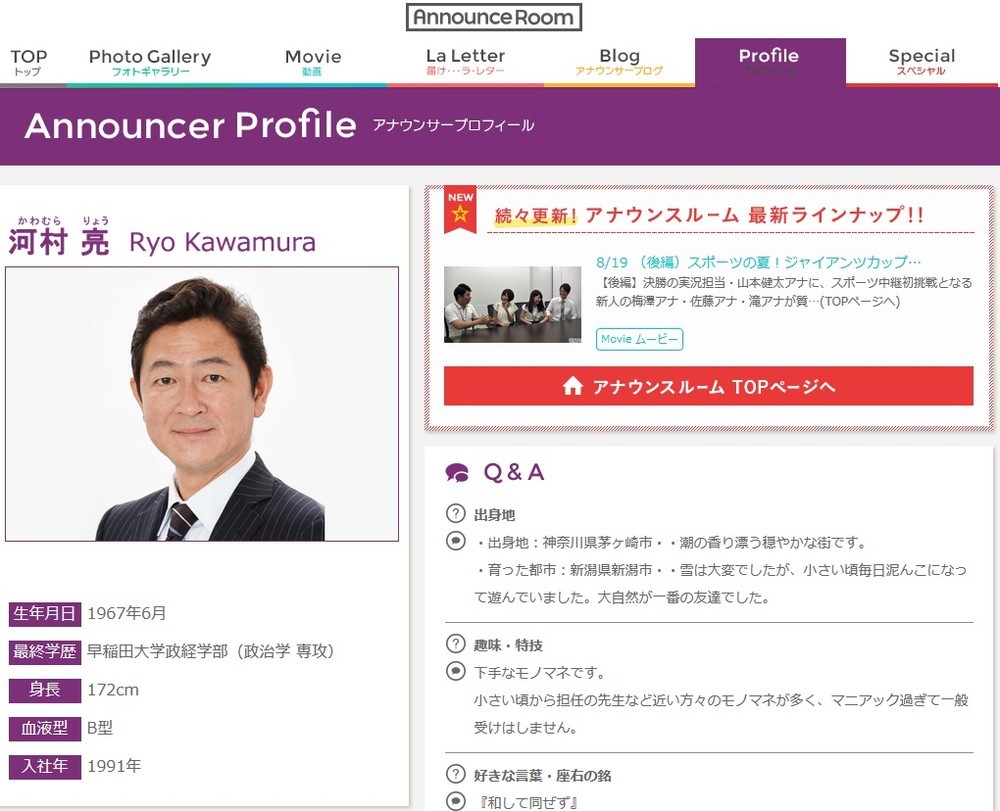Click the answer bubble icon beside 『和して同ぜず』
Viewport: 1000px width, 811px height.
click(x=456, y=801)
